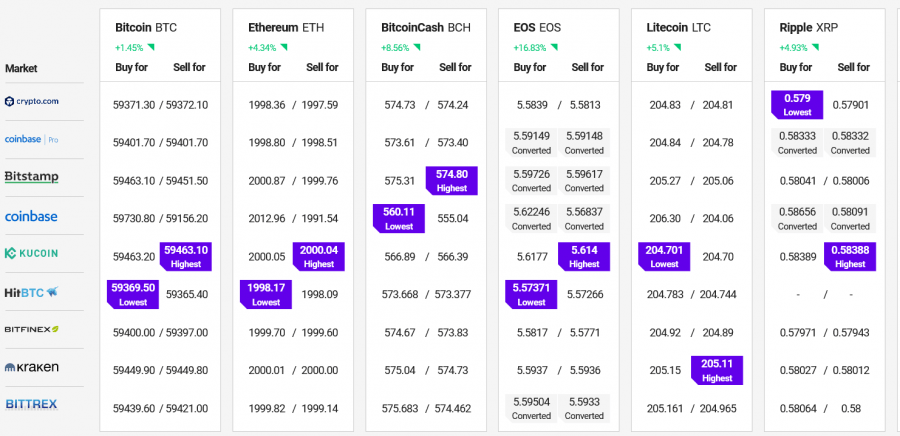Click Ethereum's Sell for header
Screen dimensions: 900x436
click(x=322, y=67)
